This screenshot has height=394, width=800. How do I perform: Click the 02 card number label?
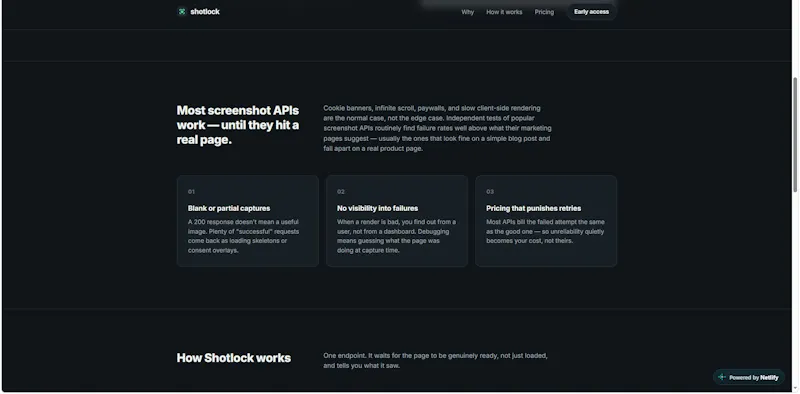pos(341,192)
